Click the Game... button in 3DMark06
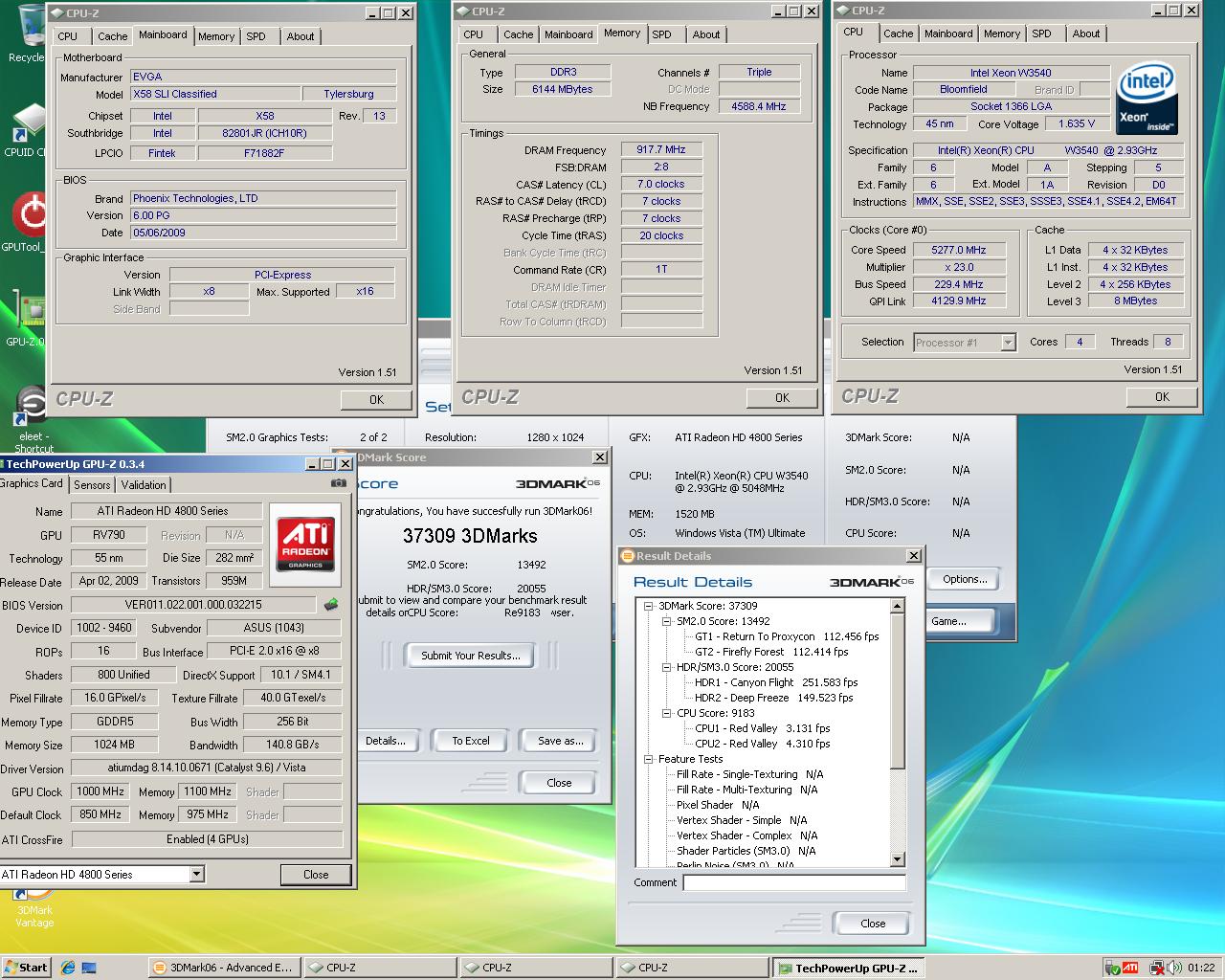1225x980 pixels. click(x=959, y=621)
